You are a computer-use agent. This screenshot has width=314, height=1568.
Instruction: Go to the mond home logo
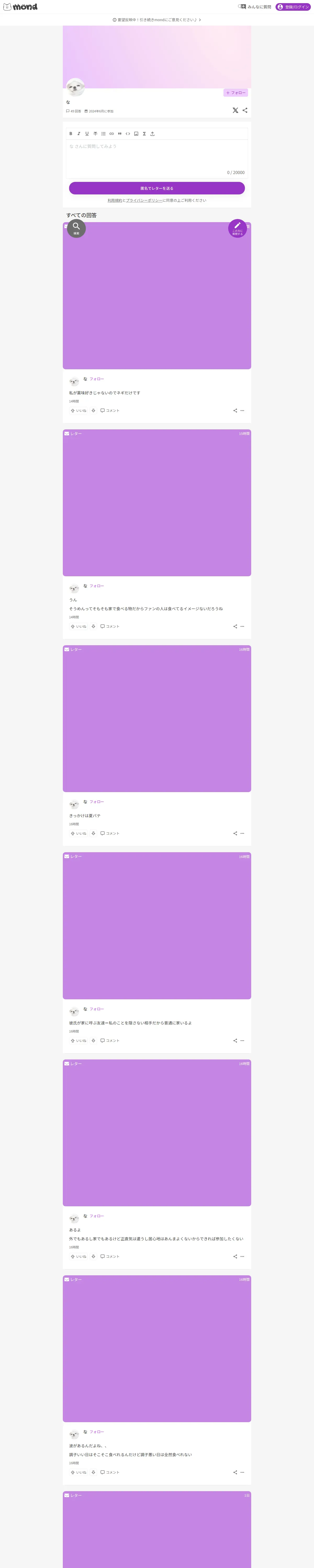coord(20,7)
